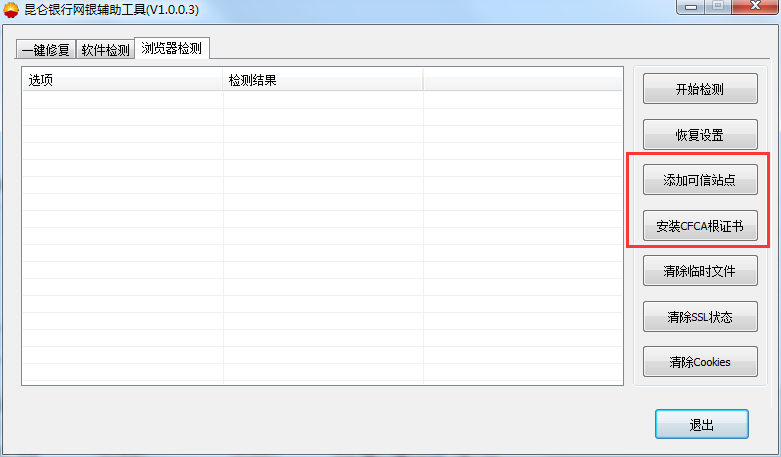Click the 开始检测 button
The width and height of the screenshot is (781, 457).
point(700,89)
